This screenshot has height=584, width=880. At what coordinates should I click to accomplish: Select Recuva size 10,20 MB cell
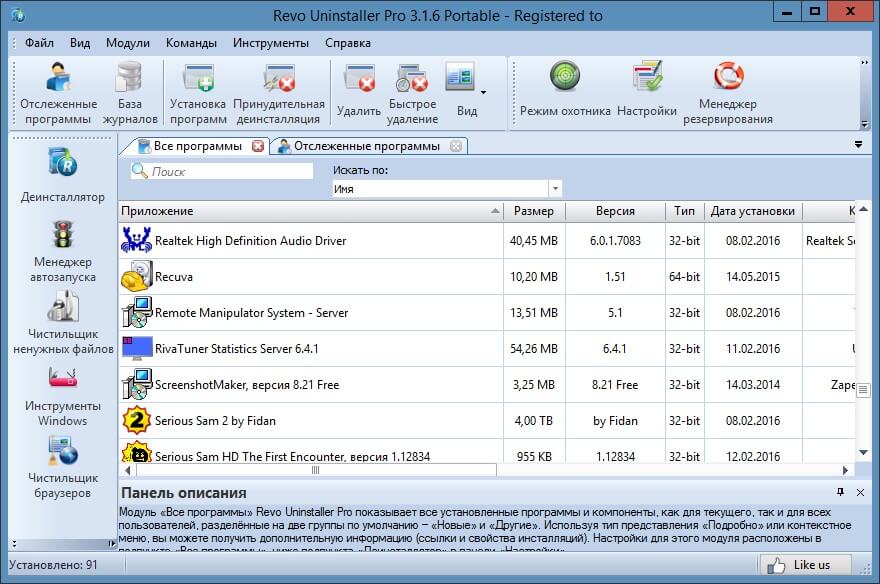(534, 277)
